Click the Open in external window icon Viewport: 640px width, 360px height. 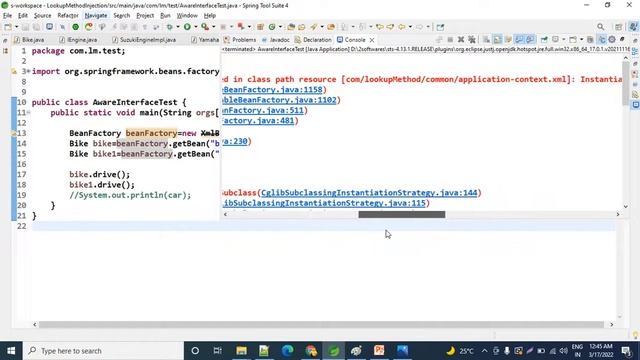(440, 27)
